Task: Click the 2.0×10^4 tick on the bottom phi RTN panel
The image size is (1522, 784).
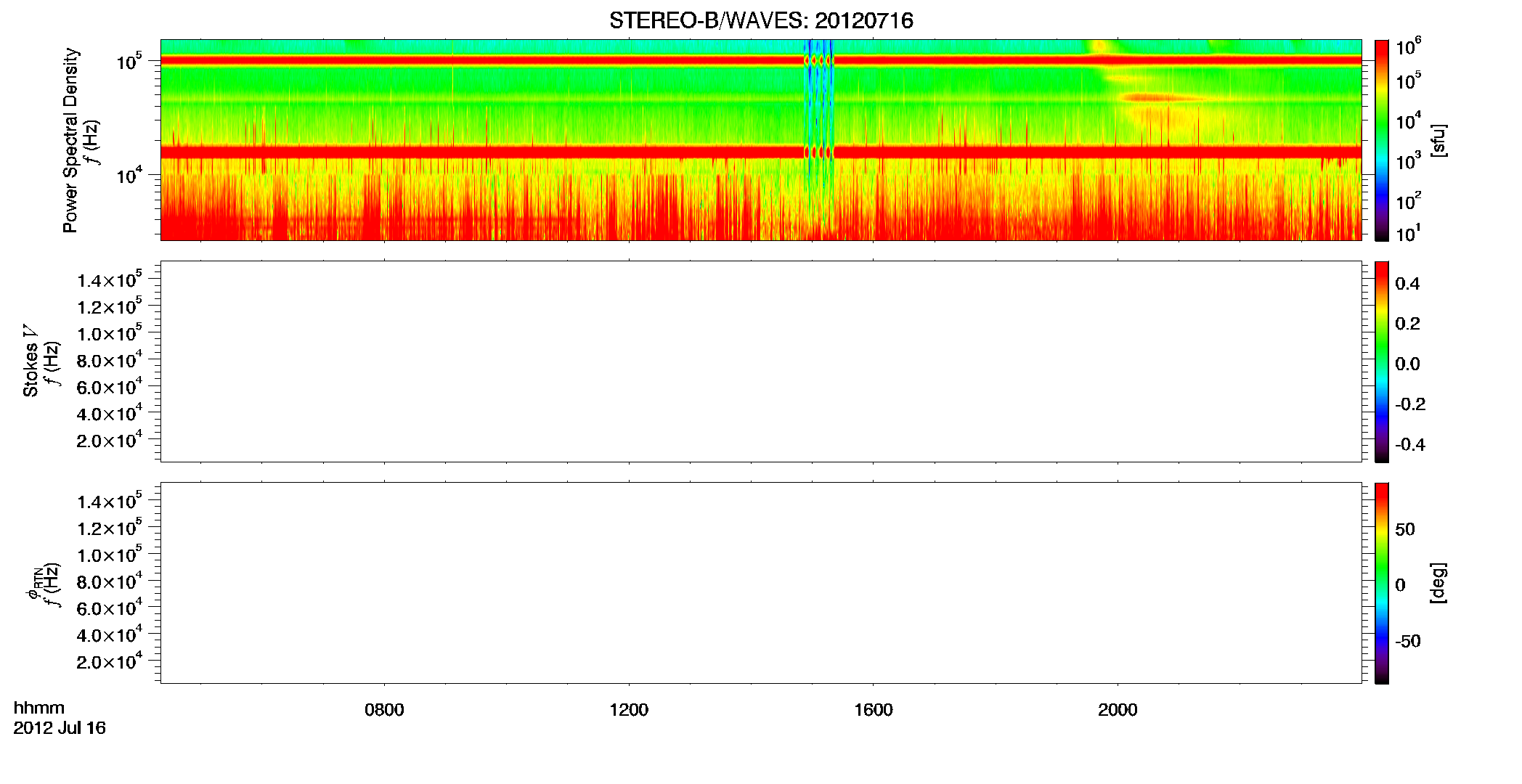Action: 110,662
